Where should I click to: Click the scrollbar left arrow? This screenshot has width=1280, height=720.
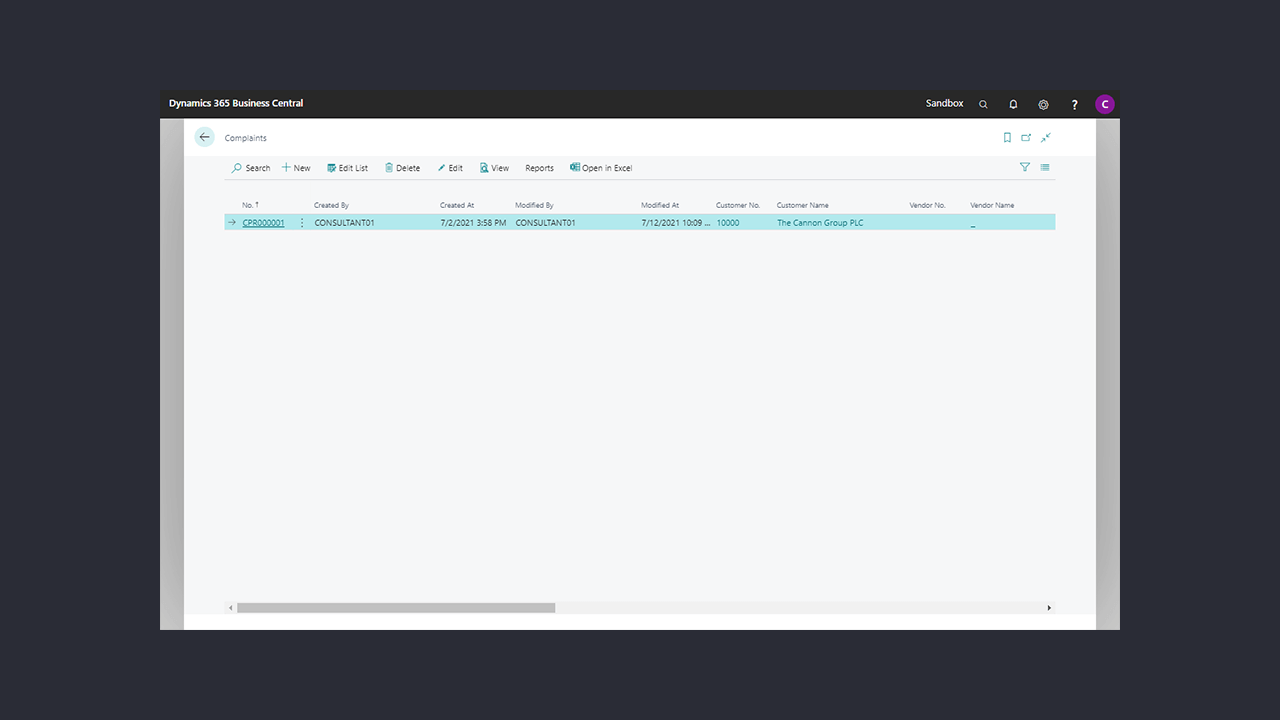(x=231, y=607)
